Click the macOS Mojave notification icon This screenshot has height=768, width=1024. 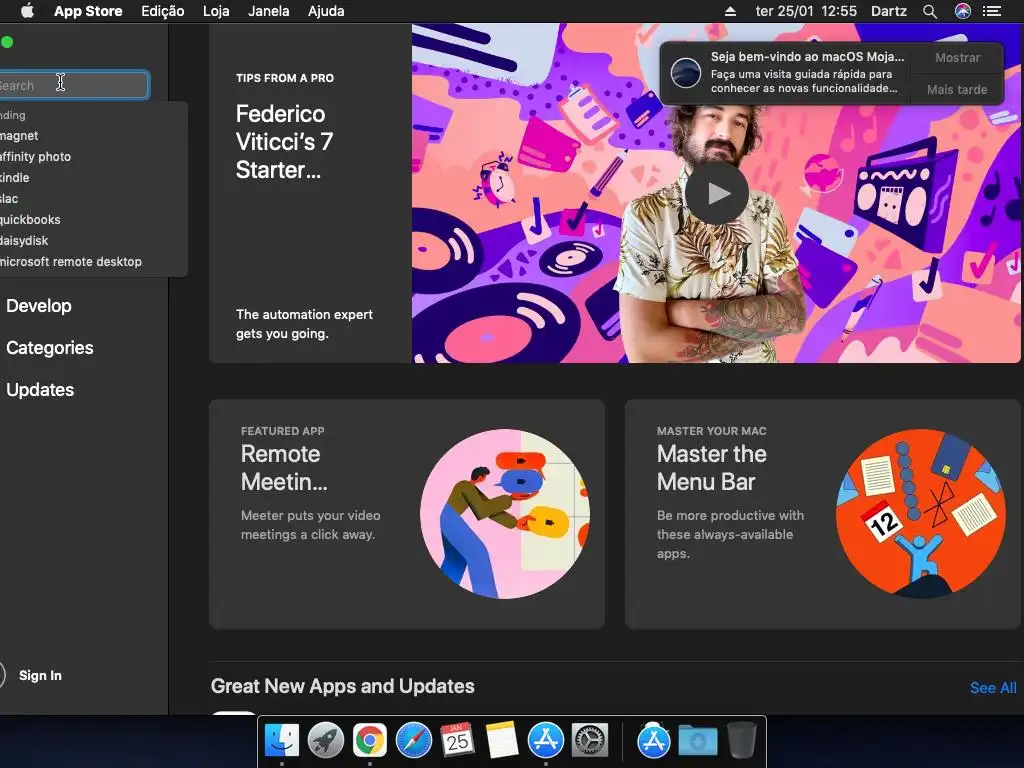point(686,72)
